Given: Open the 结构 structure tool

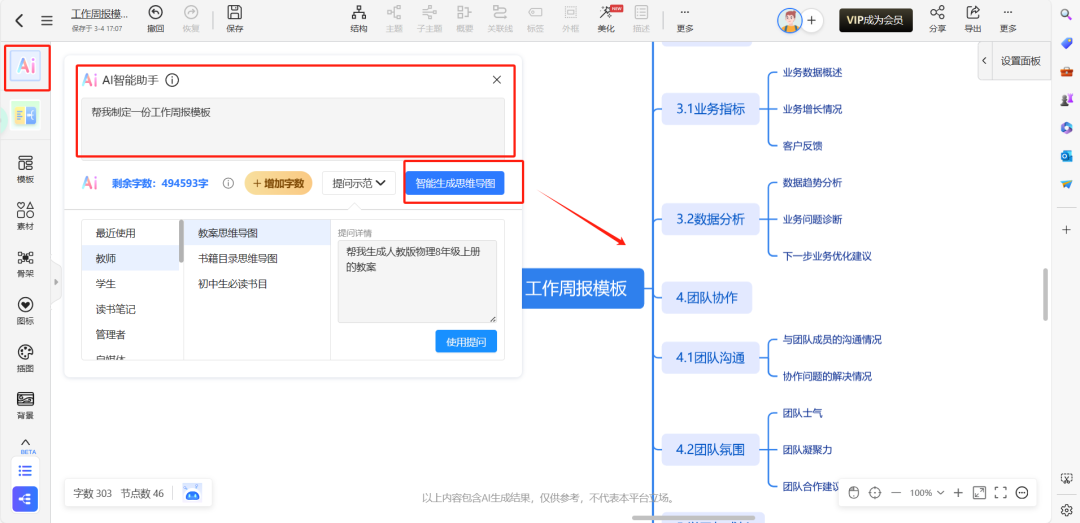Looking at the screenshot, I should 359,19.
